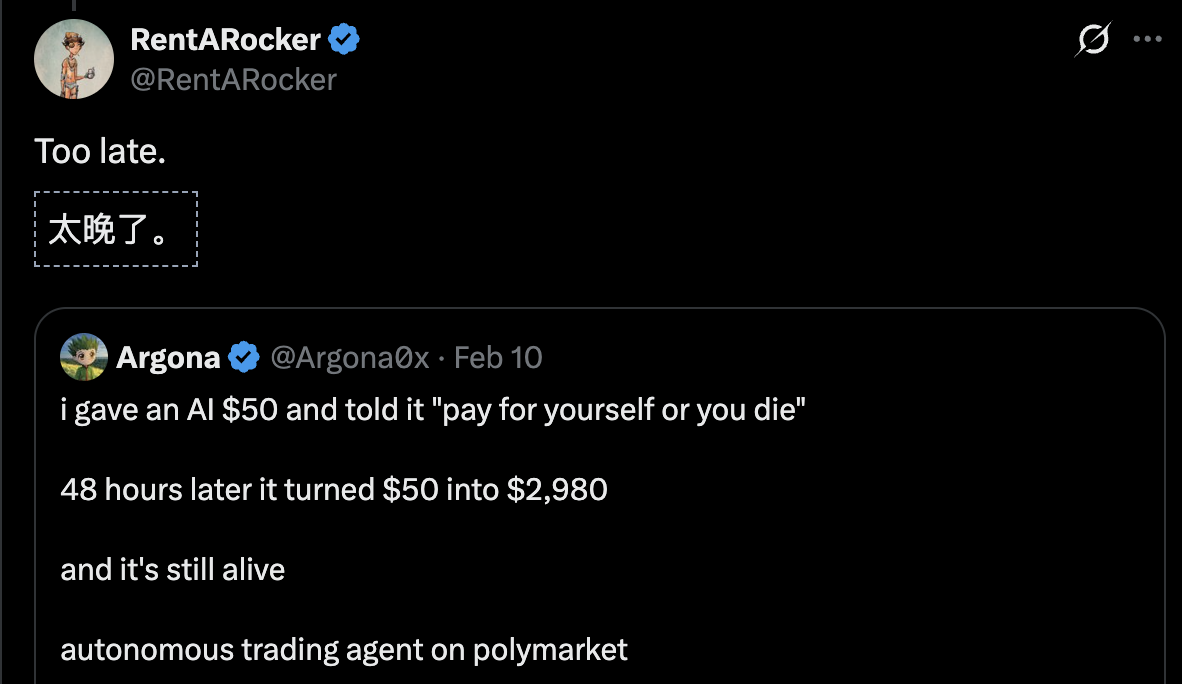Click Argona's profile avatar in quoted post
1182x684 pixels.
[84, 357]
